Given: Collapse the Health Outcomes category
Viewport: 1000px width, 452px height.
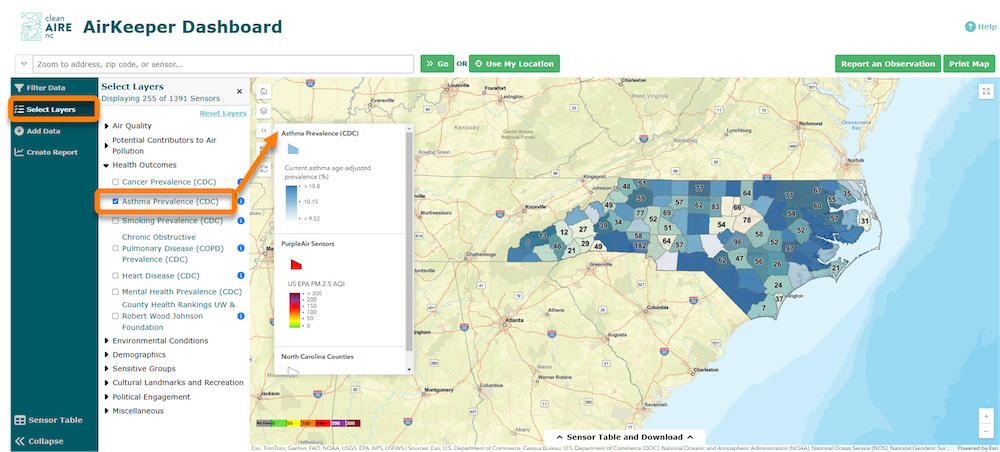Looking at the screenshot, I should tap(106, 165).
